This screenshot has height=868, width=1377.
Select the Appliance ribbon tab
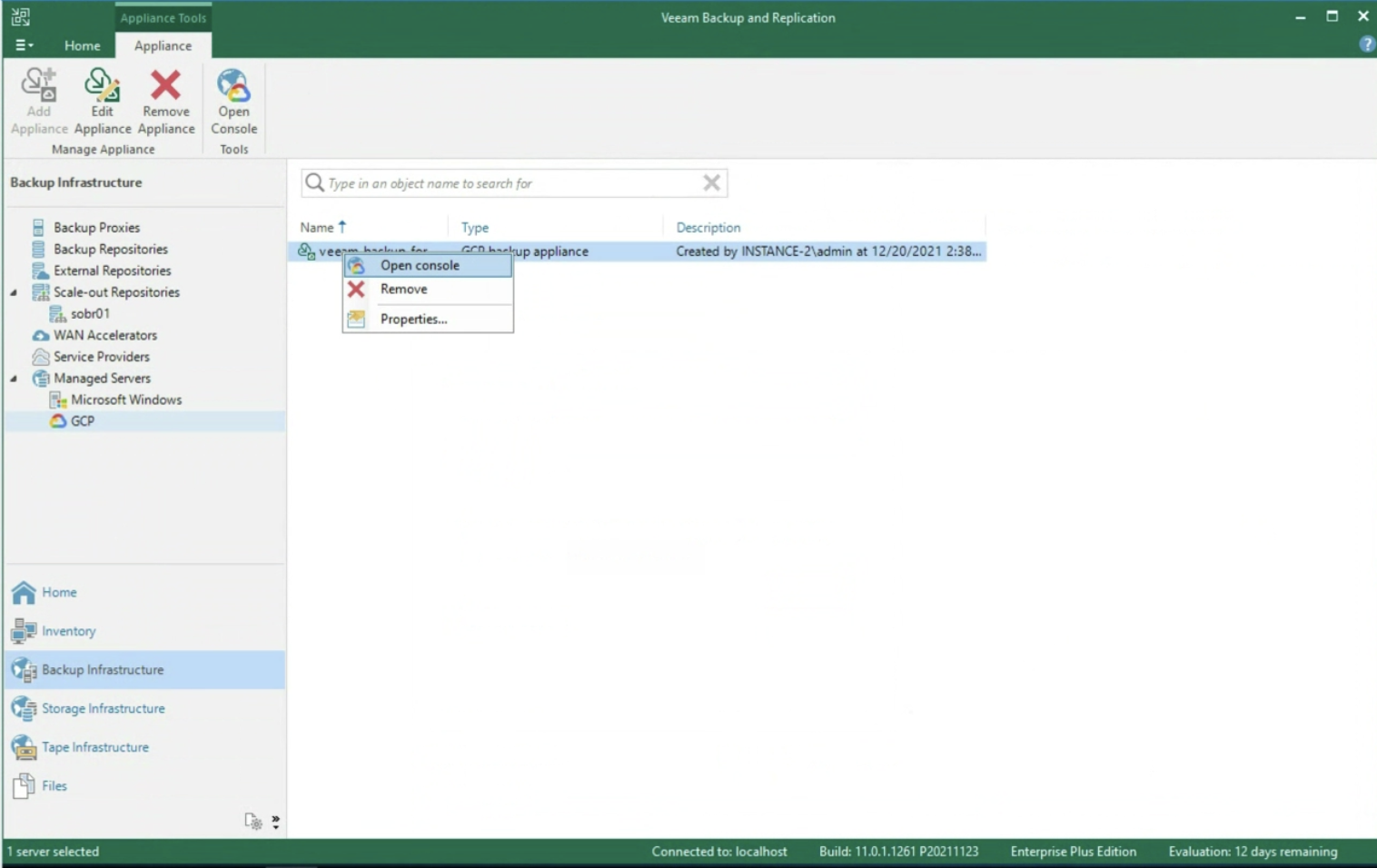pos(163,45)
